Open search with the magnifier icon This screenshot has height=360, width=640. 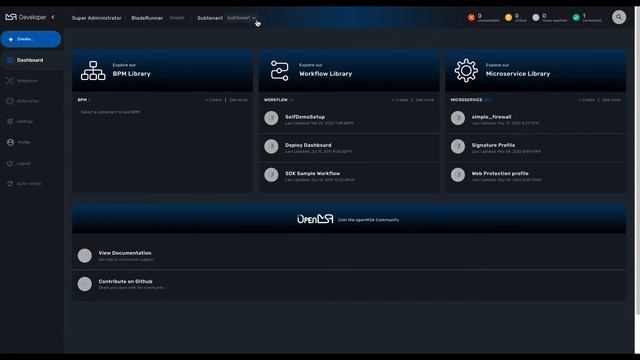[x=619, y=17]
